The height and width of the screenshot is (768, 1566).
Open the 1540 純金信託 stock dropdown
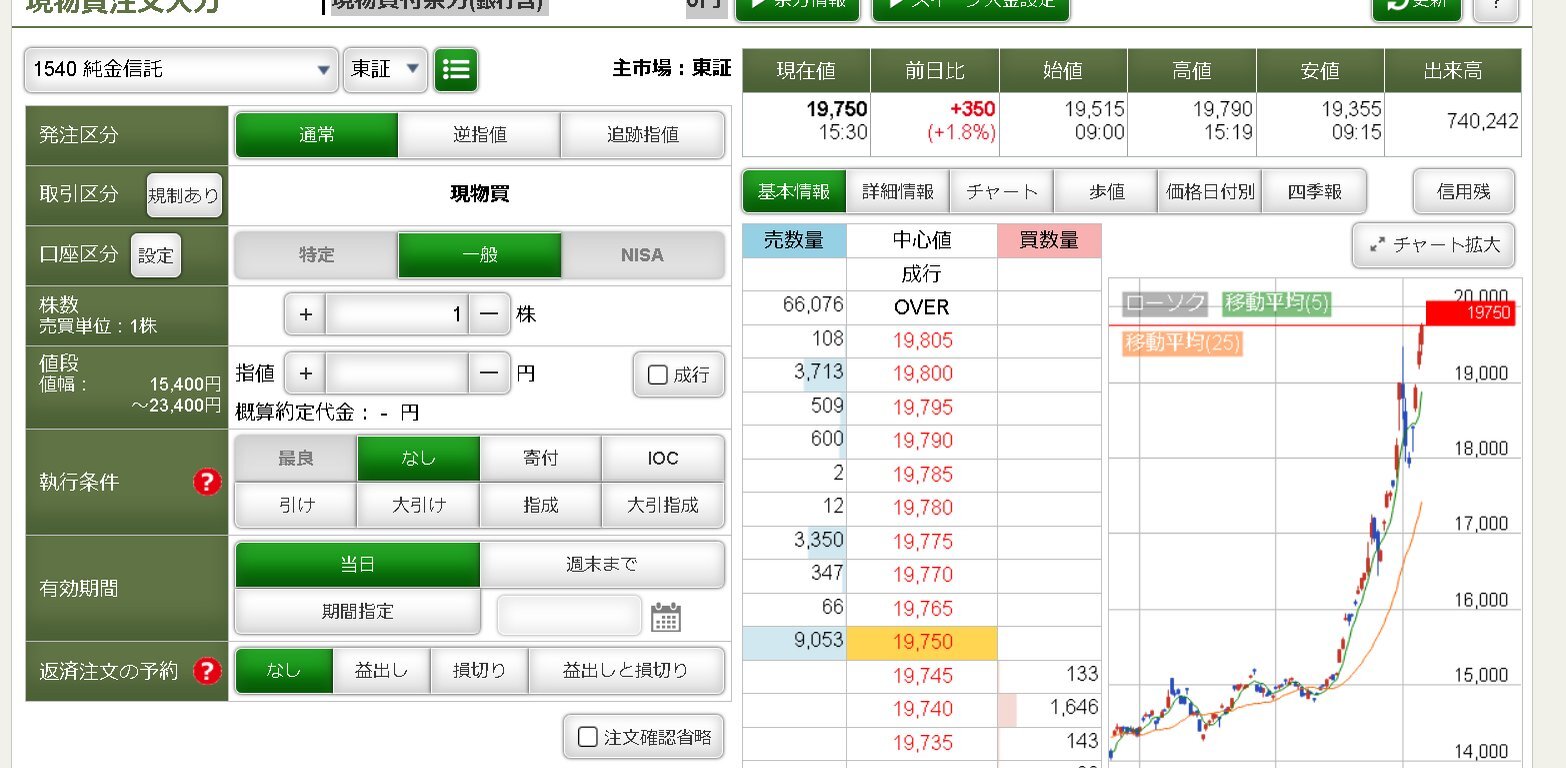coord(181,70)
